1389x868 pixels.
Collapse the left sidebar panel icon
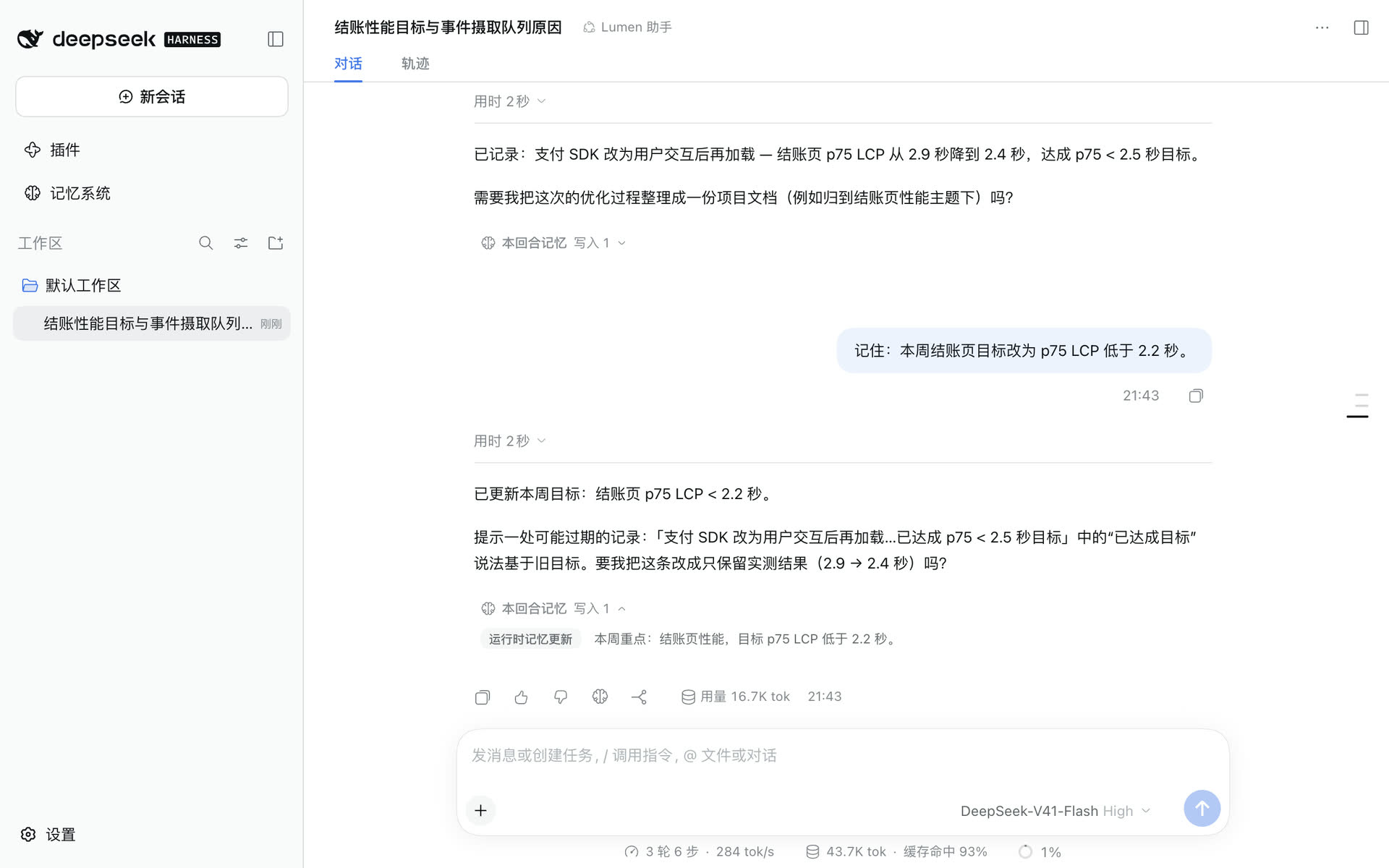(x=275, y=39)
